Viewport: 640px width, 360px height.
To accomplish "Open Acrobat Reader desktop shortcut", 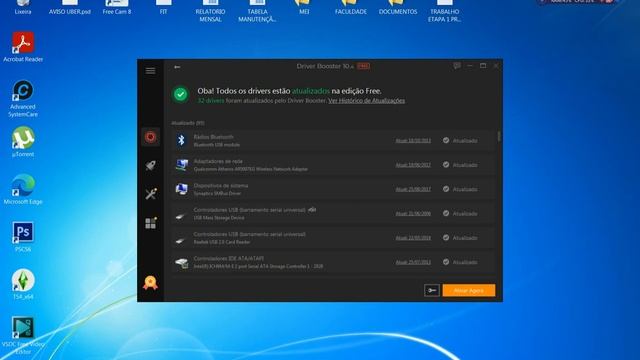I will click(x=23, y=47).
